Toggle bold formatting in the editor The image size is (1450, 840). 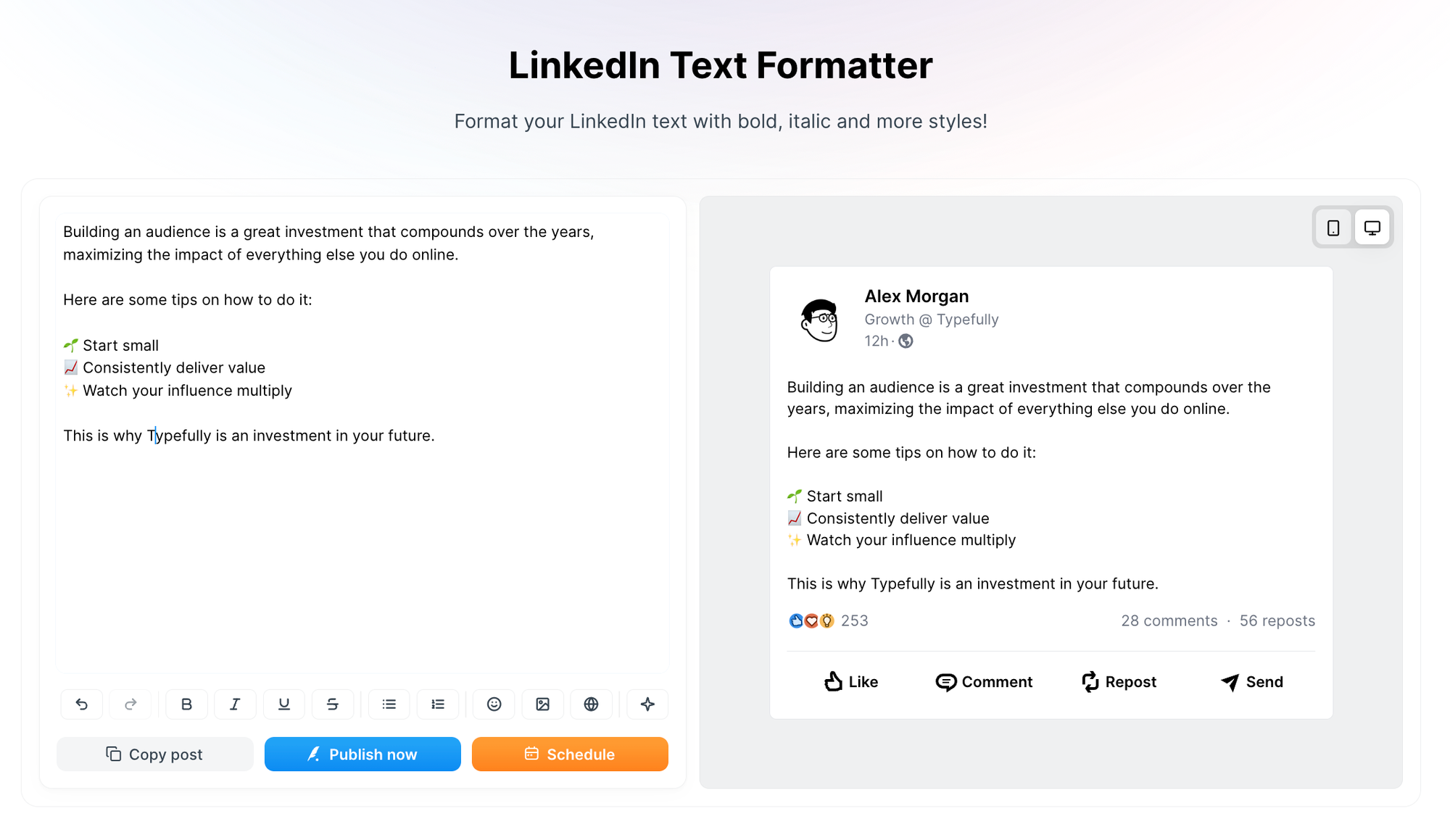coord(186,704)
